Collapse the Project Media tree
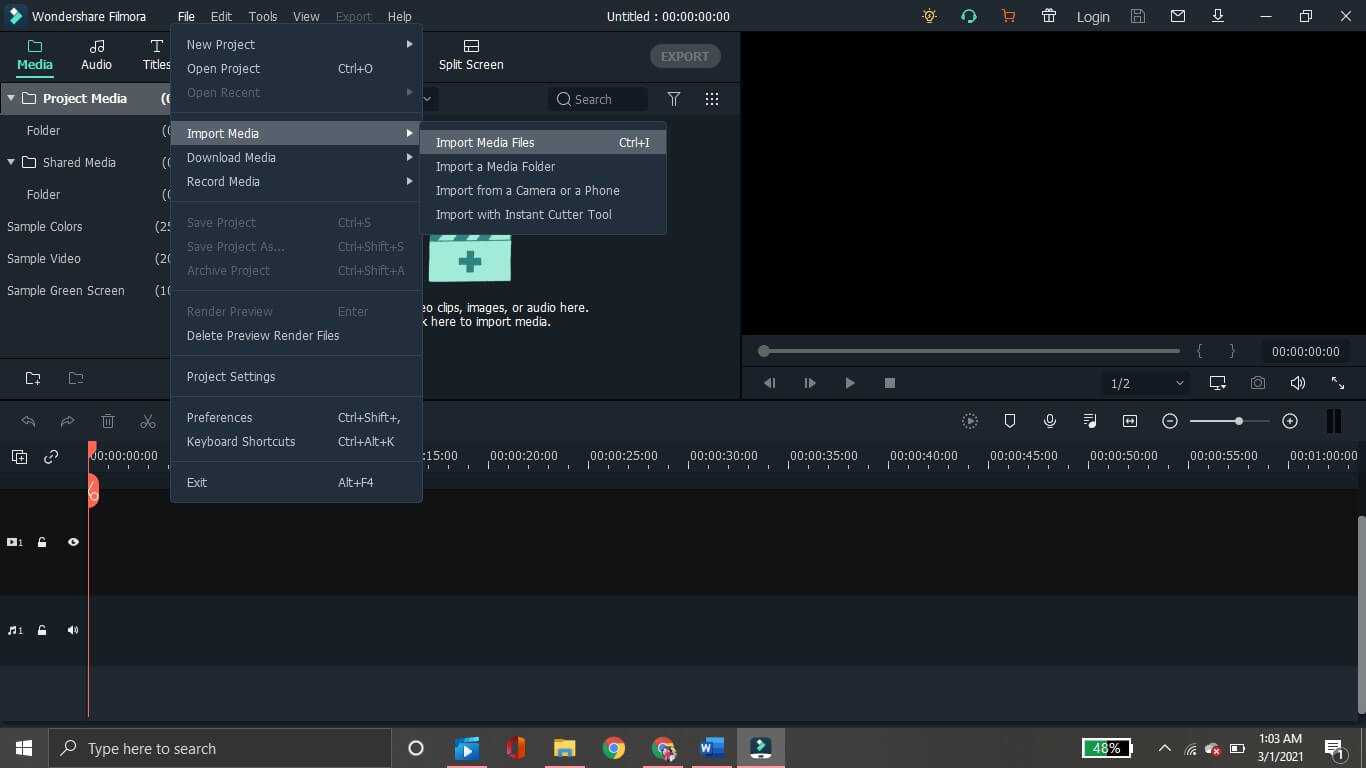The image size is (1366, 768). [11, 98]
